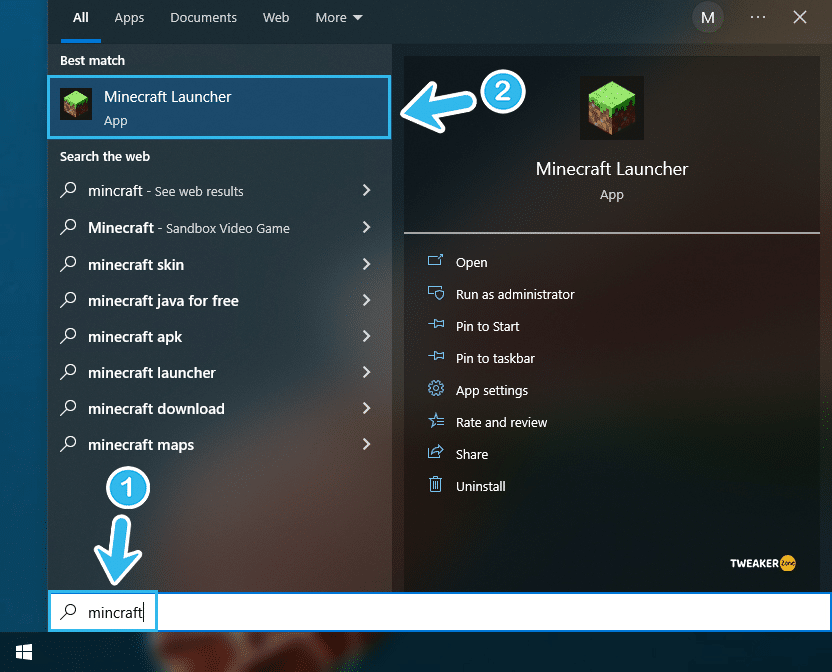Expand arrow for minecraft launcher suggestion
This screenshot has height=672, width=832.
[366, 372]
